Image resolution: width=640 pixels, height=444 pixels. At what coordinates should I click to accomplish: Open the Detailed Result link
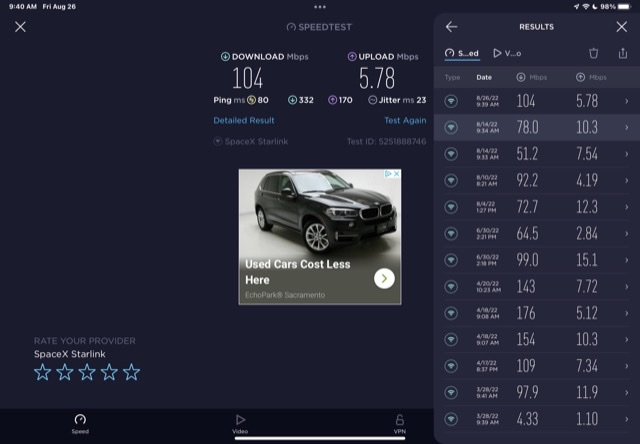coord(244,120)
